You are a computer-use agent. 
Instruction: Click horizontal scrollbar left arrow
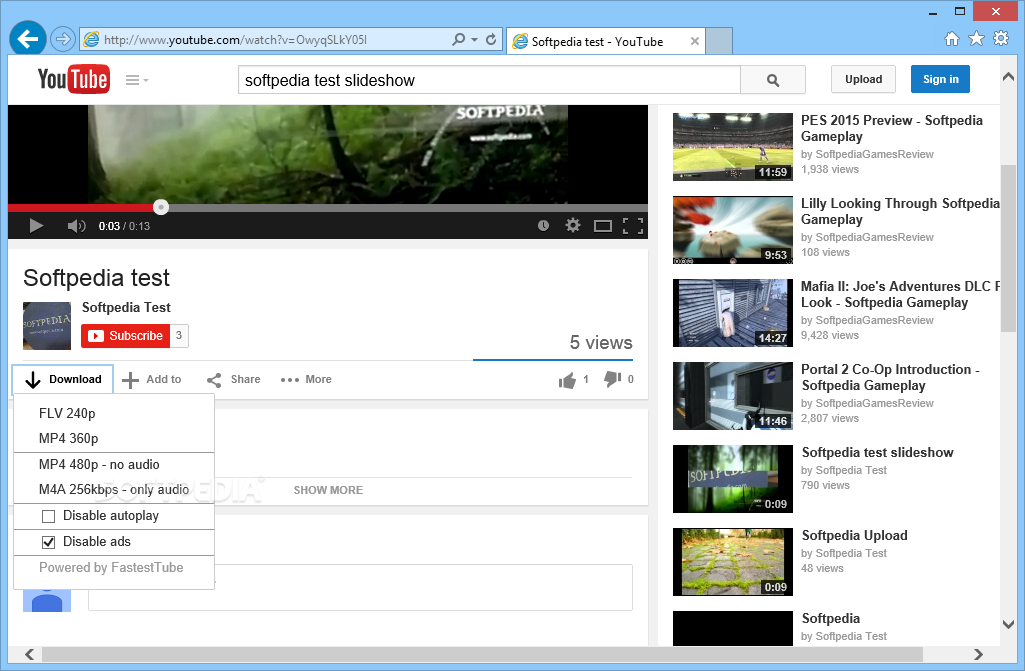click(x=29, y=654)
